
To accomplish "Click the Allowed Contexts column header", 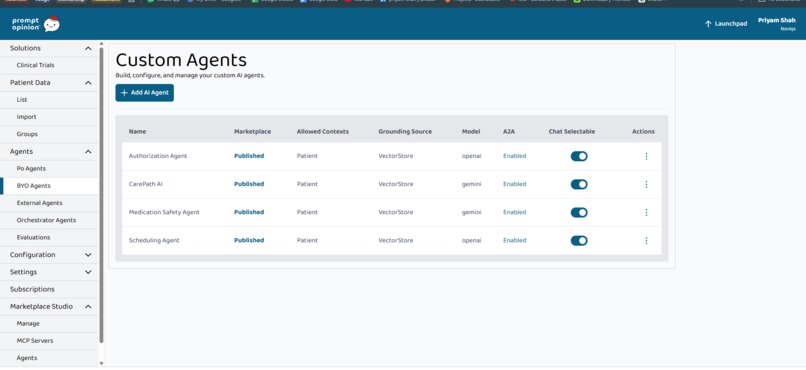I will (x=322, y=132).
